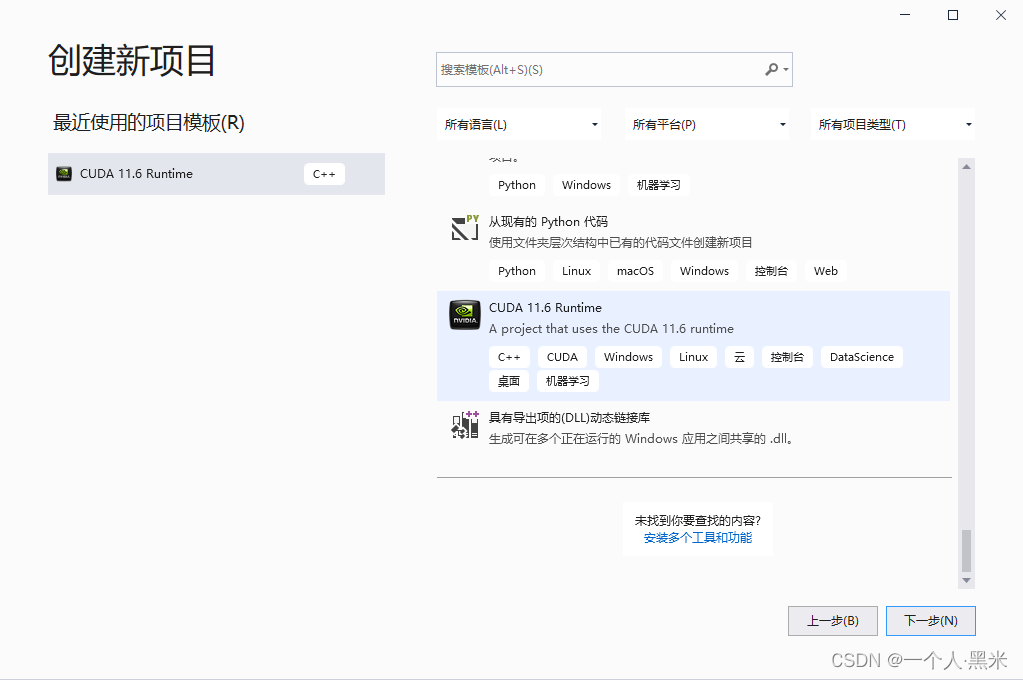Click the 控制台 tag under CUDA Runtime
The height and width of the screenshot is (680, 1023).
click(x=787, y=357)
